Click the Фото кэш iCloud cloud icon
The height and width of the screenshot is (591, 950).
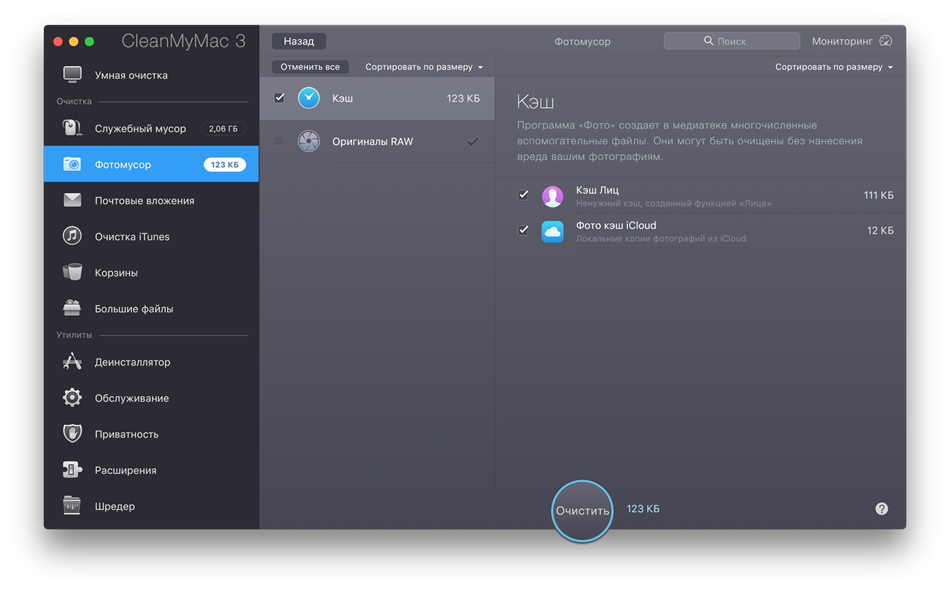[x=552, y=231]
